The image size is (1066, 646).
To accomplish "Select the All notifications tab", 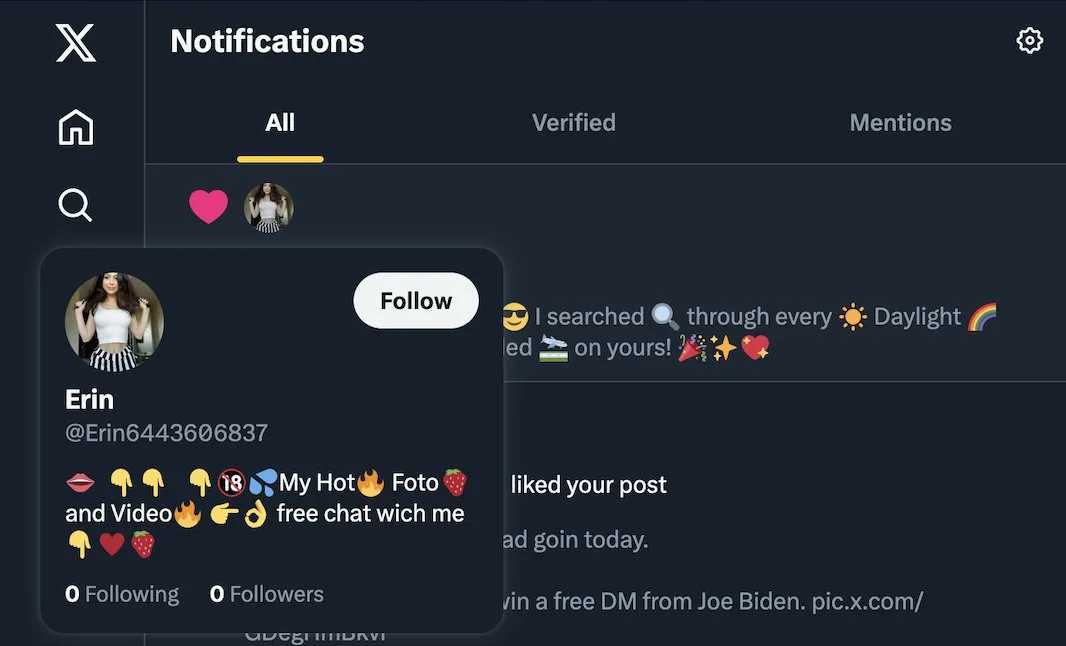I will (280, 123).
